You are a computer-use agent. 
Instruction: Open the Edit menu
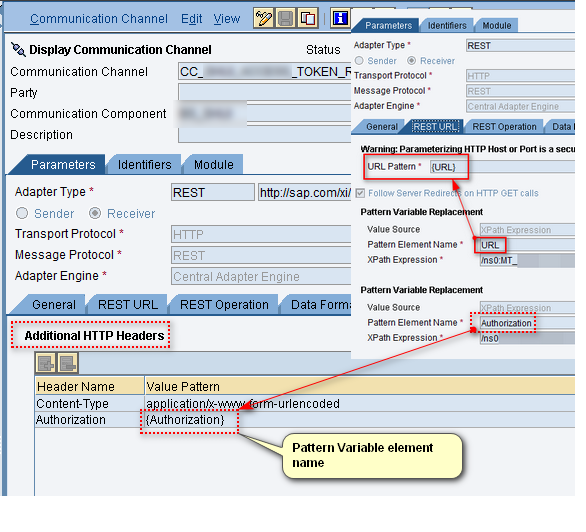[x=191, y=19]
